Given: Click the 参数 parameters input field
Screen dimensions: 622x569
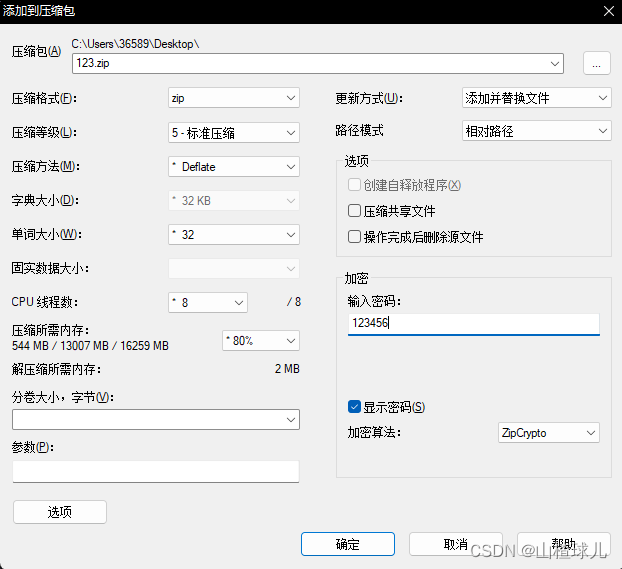Looking at the screenshot, I should point(156,471).
